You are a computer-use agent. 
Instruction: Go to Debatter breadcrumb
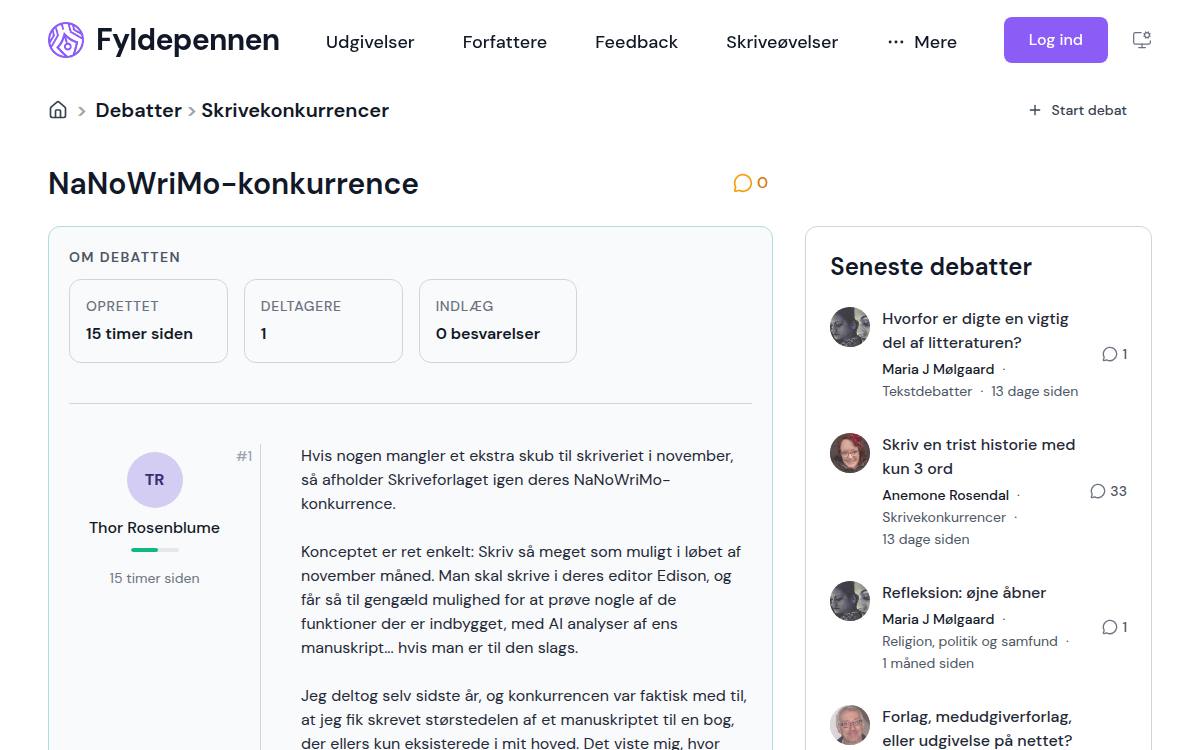pyautogui.click(x=139, y=110)
